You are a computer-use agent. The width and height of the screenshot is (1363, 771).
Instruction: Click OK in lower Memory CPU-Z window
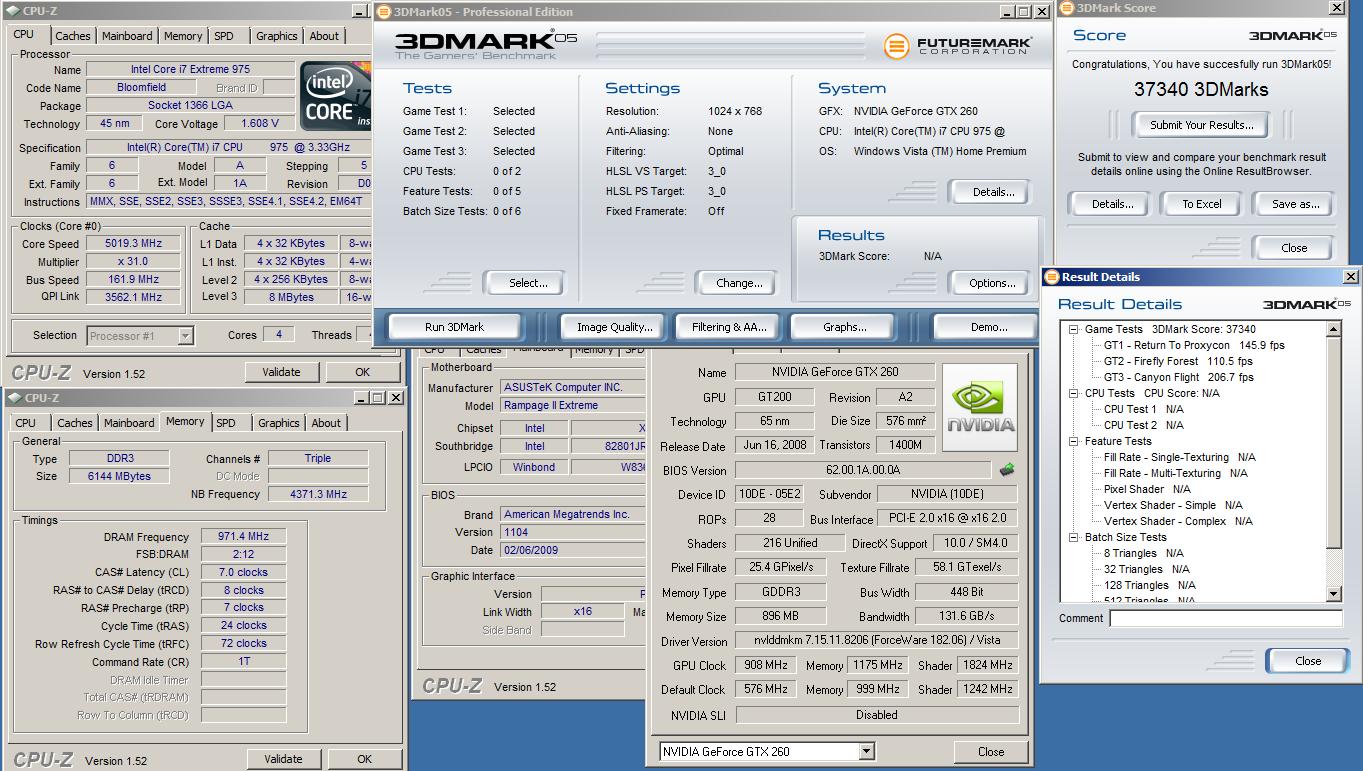point(365,759)
